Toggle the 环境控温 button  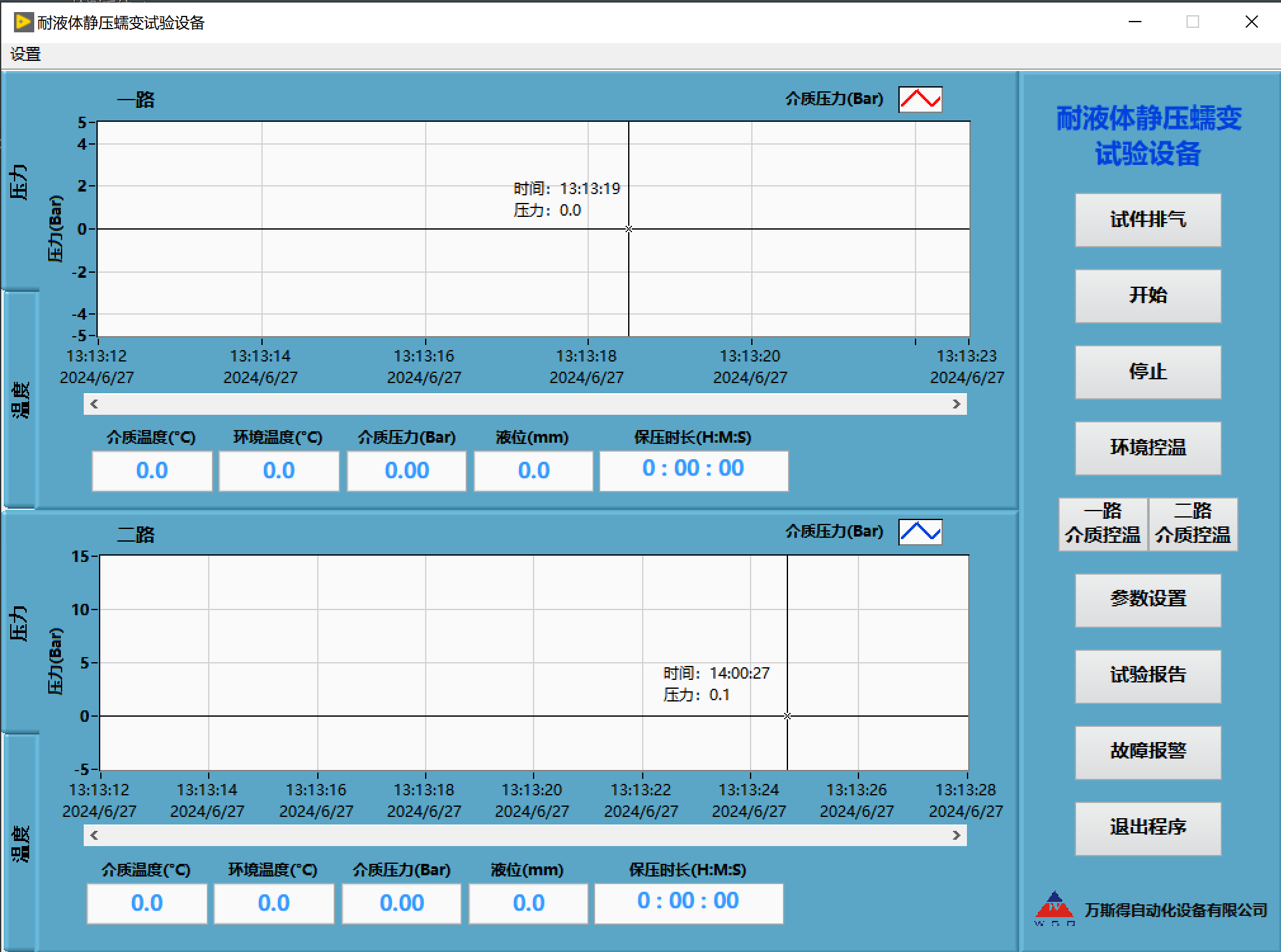click(1148, 448)
